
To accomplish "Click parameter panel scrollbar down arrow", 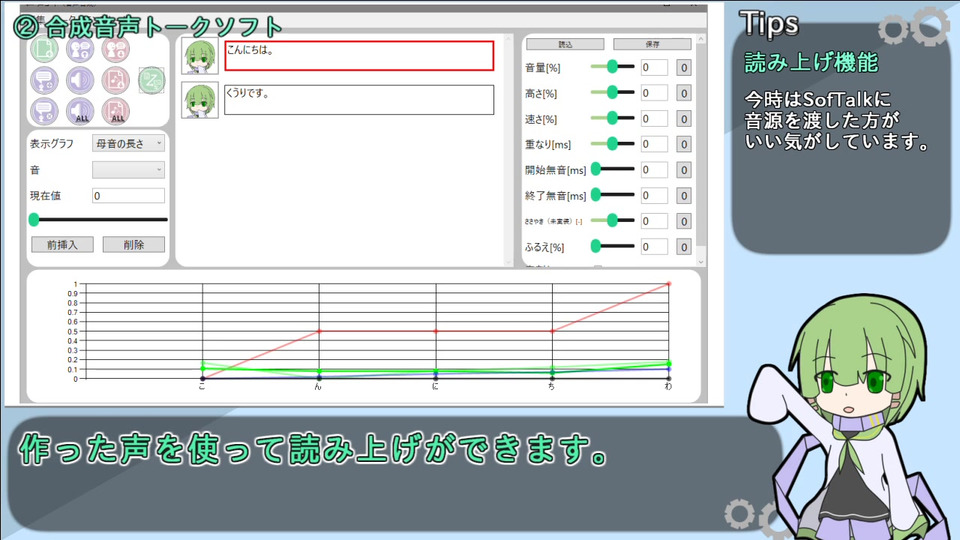I will (701, 261).
